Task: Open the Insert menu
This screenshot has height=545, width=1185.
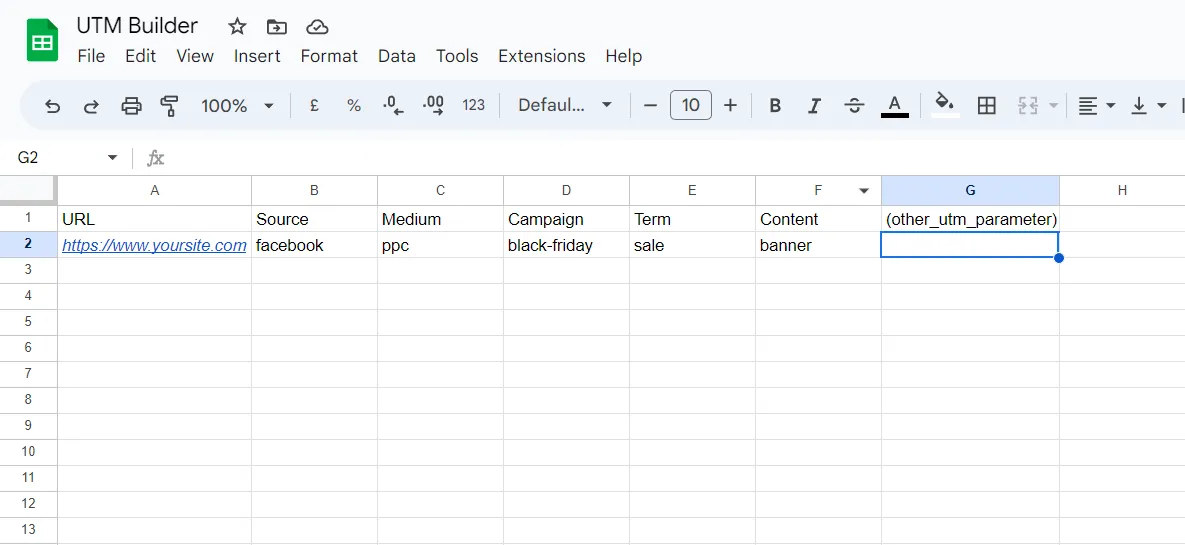Action: [x=257, y=56]
